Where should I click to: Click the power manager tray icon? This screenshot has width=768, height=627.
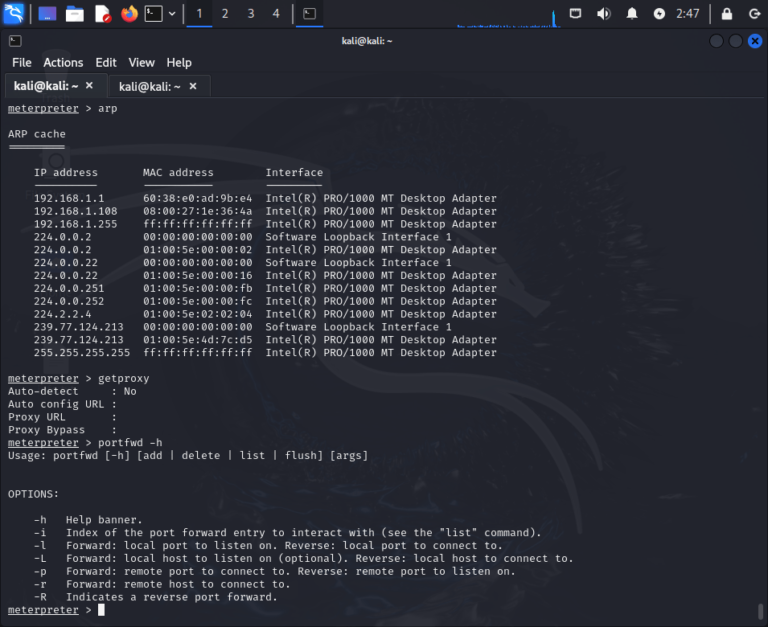pyautogui.click(x=659, y=14)
